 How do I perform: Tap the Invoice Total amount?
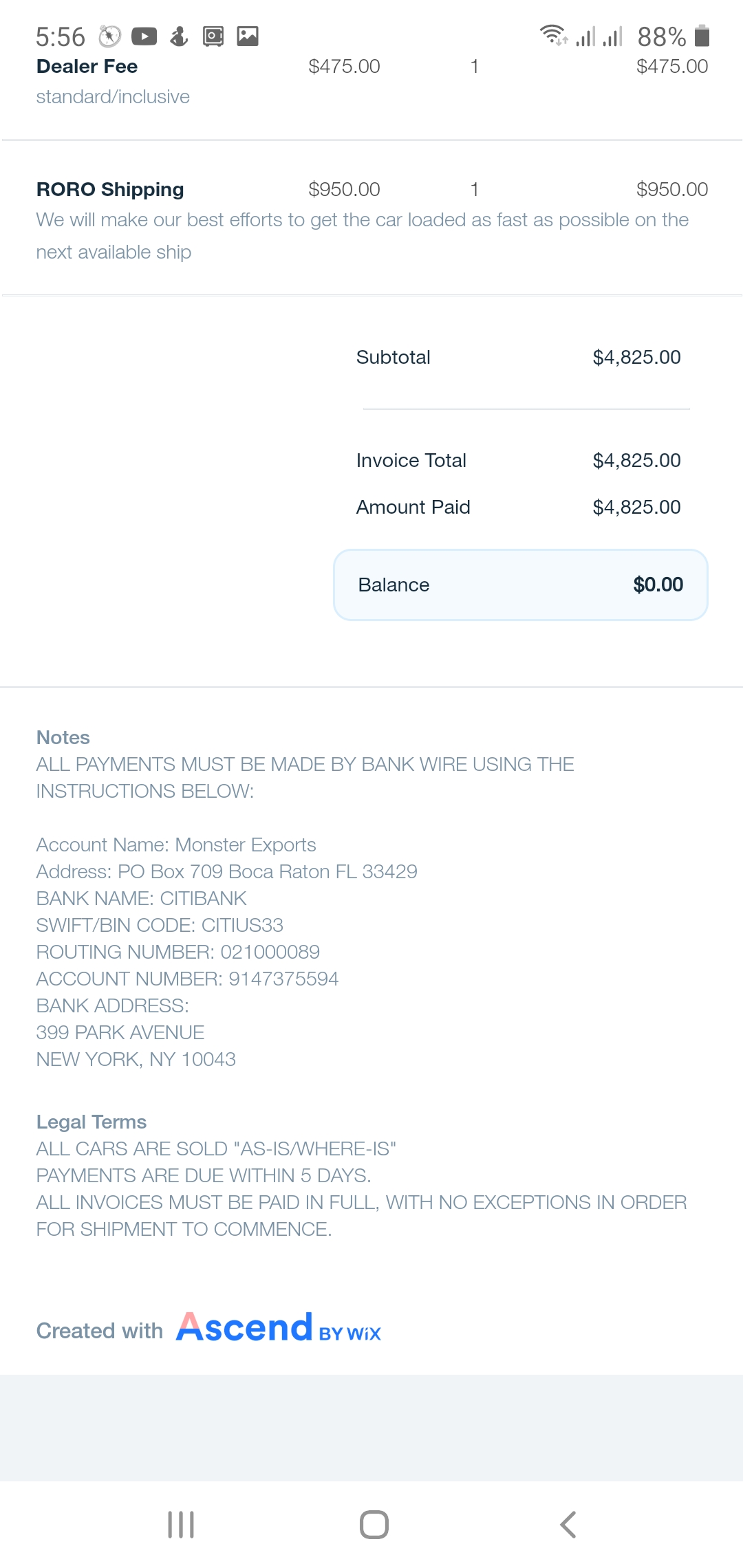636,460
